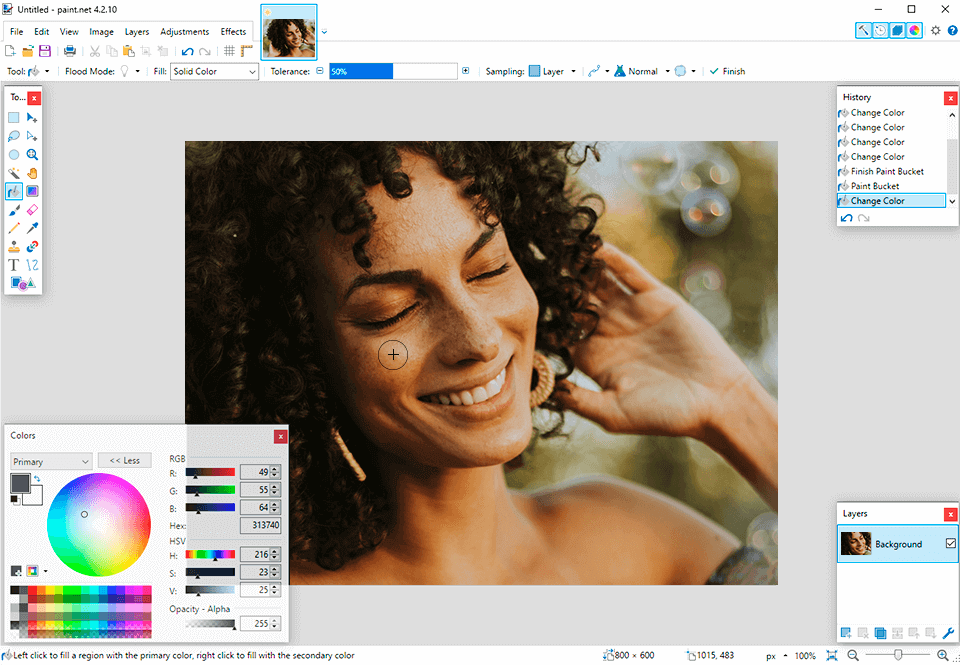The image size is (960, 665).
Task: Click the Open file folder icon
Action: point(28,51)
